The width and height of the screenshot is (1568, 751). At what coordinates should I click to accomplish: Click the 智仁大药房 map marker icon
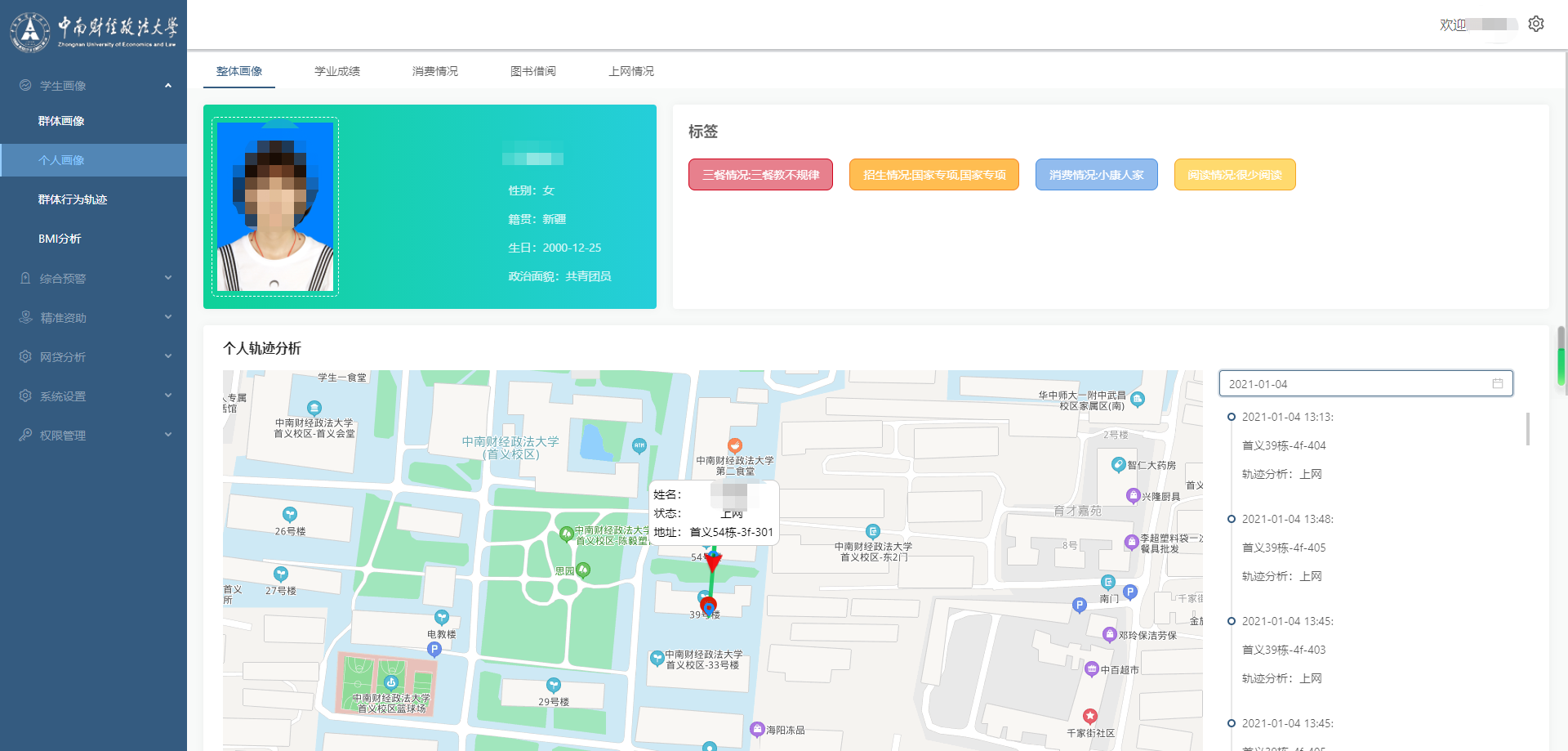pyautogui.click(x=1118, y=465)
